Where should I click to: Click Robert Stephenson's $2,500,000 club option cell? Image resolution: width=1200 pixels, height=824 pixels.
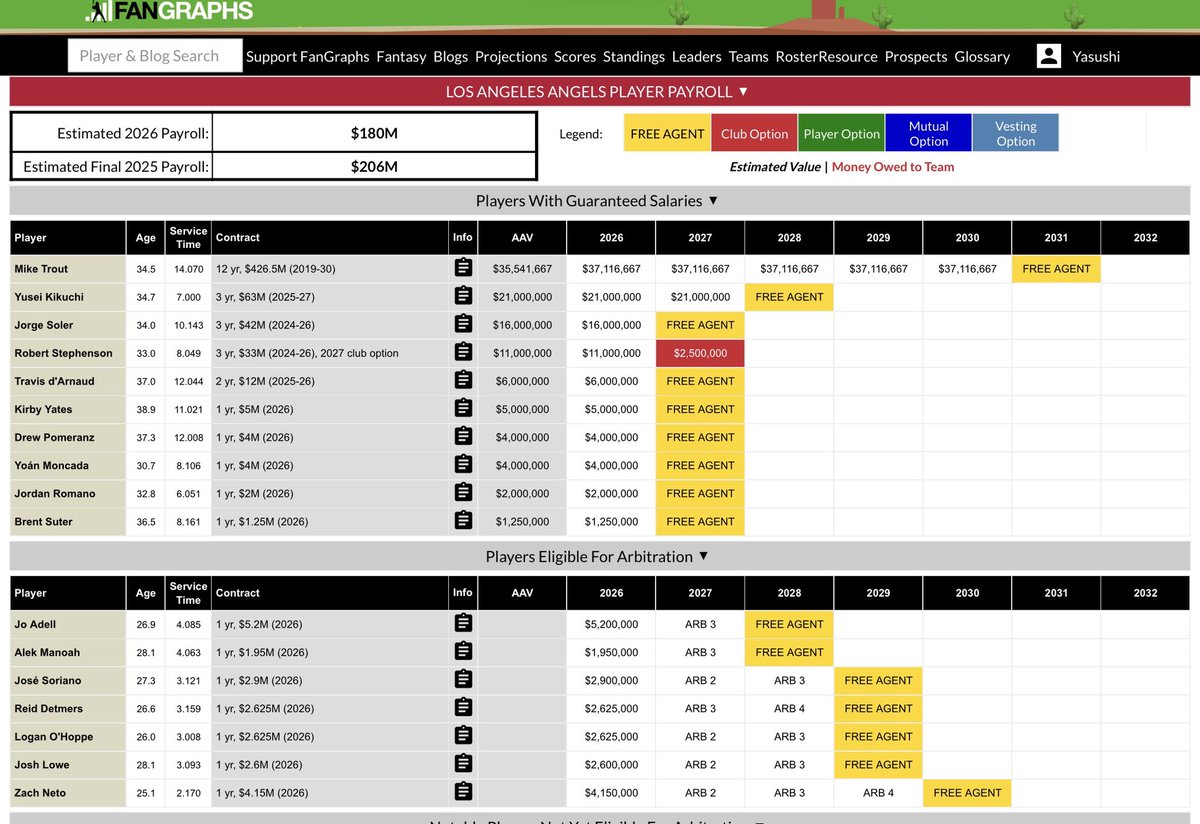coord(700,352)
